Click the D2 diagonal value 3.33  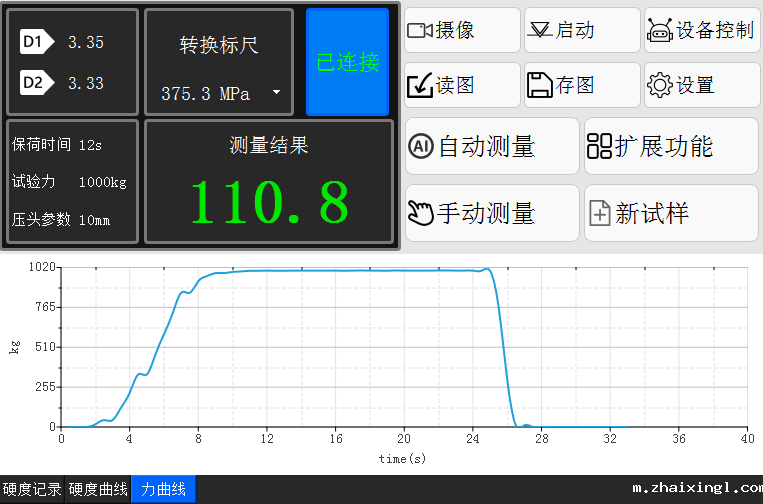point(86,83)
